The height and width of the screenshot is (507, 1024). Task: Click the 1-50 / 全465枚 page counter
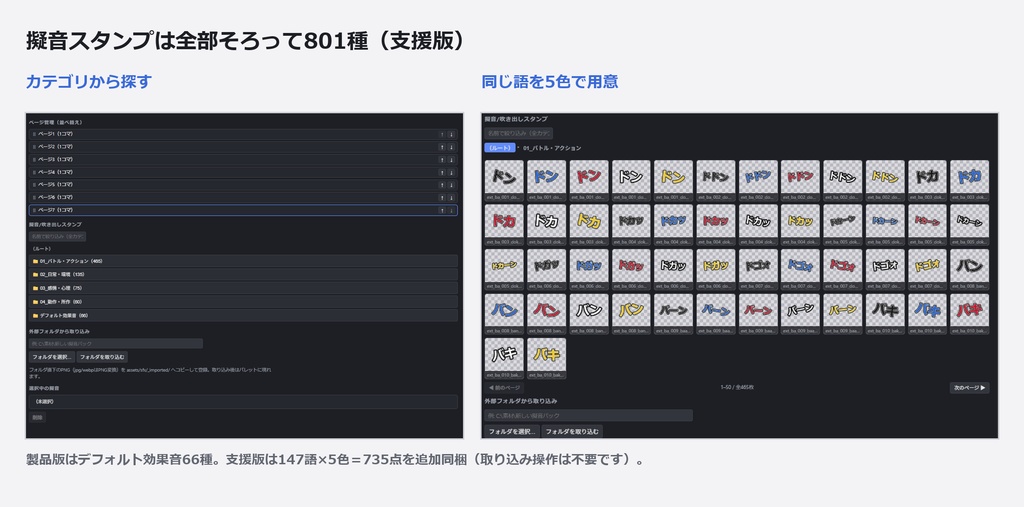pos(737,388)
